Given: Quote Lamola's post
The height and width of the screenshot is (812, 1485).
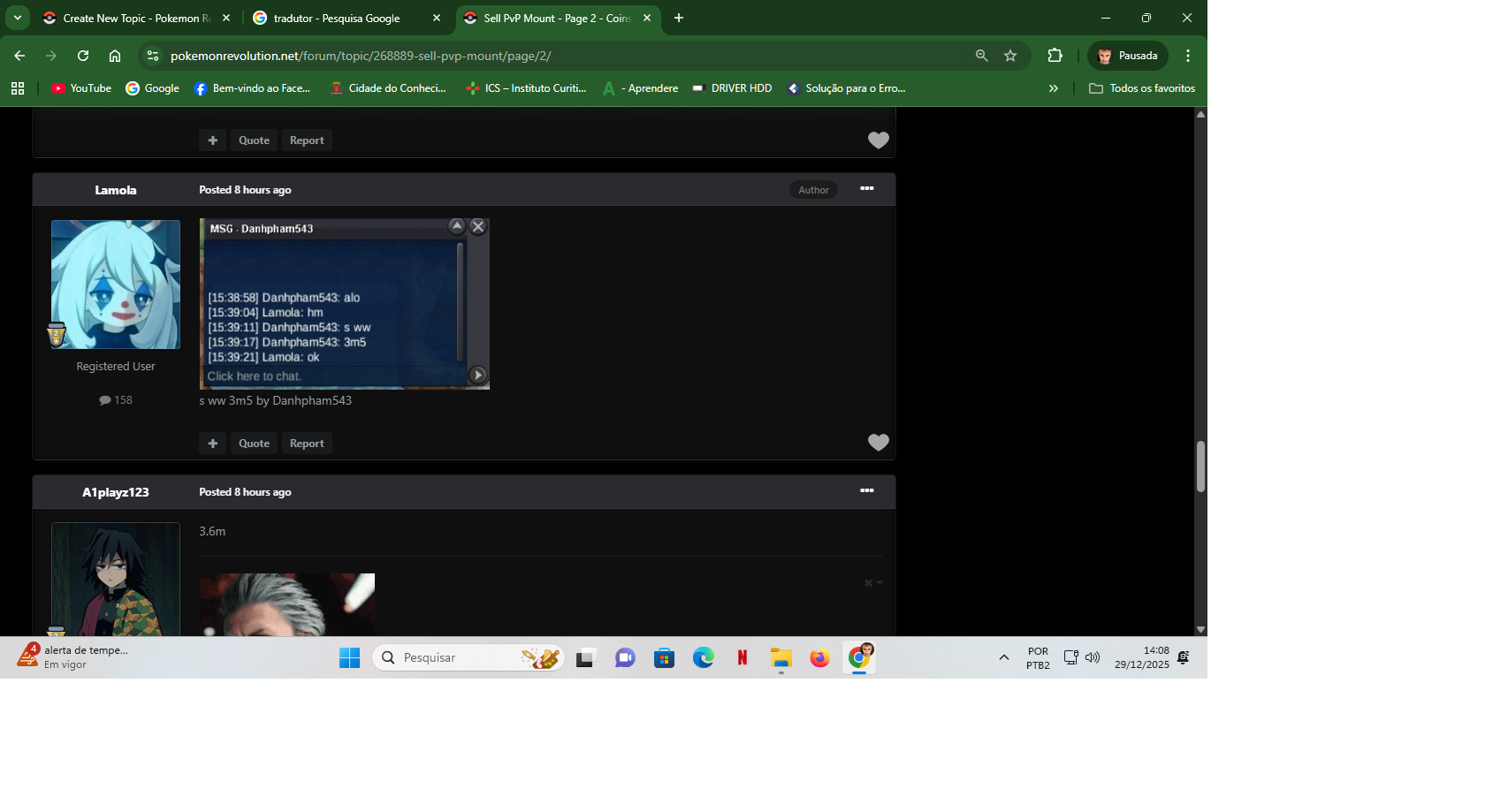Looking at the screenshot, I should click(x=254, y=444).
